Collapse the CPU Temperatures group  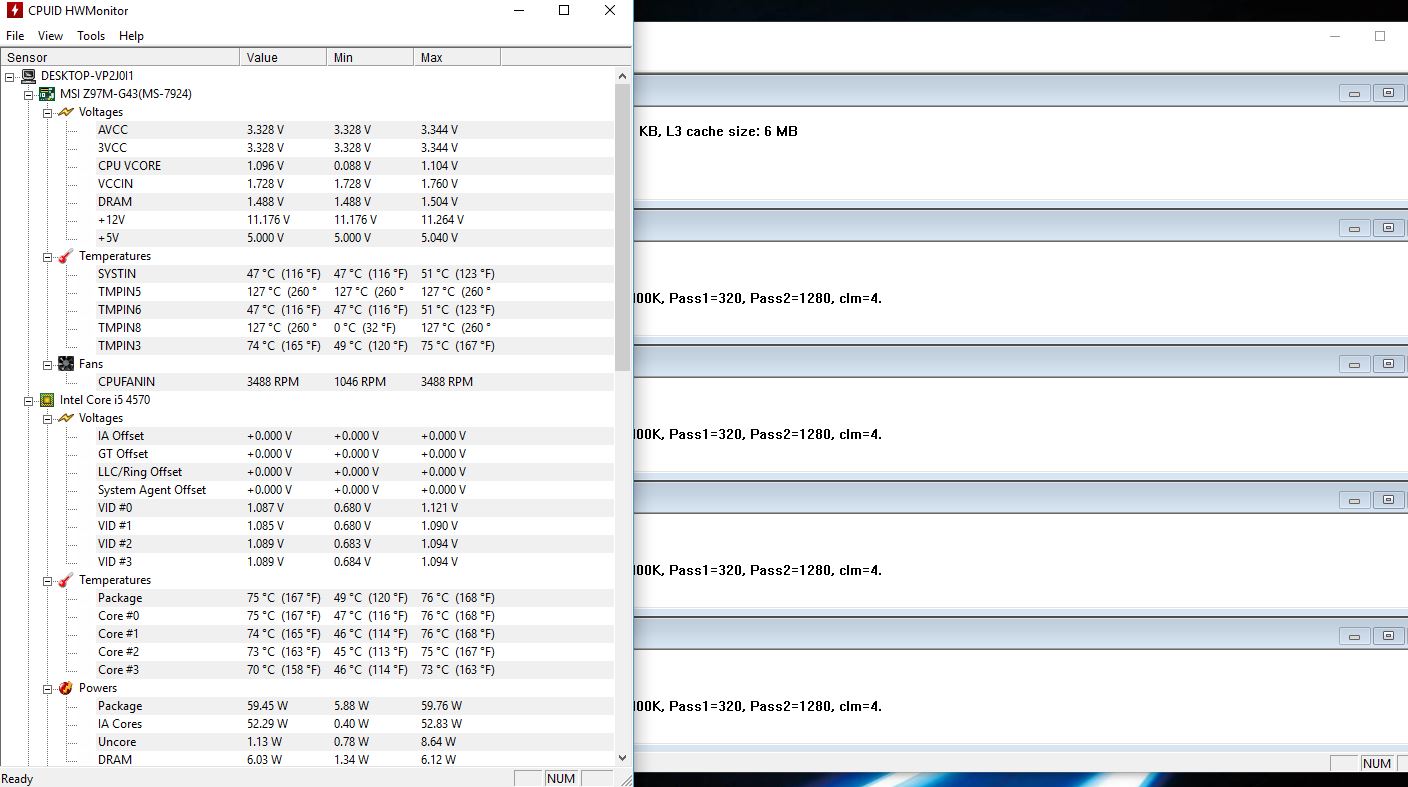pos(48,580)
